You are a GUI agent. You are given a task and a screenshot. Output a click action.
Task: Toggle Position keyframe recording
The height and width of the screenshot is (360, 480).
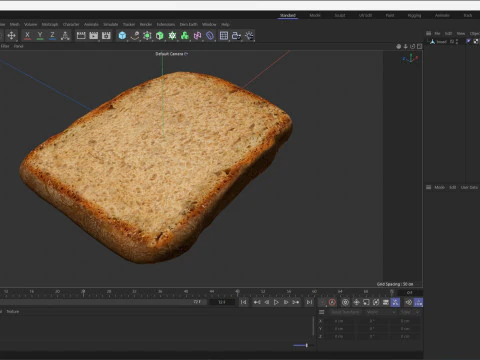356,302
